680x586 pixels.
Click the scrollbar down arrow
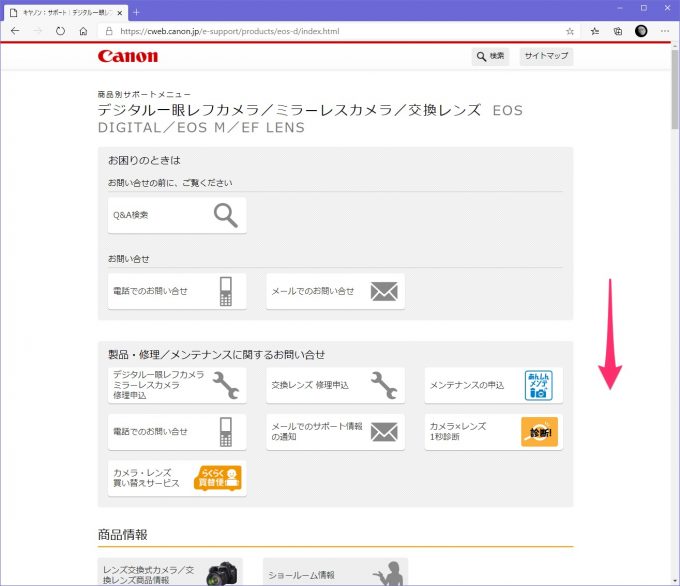click(x=675, y=581)
